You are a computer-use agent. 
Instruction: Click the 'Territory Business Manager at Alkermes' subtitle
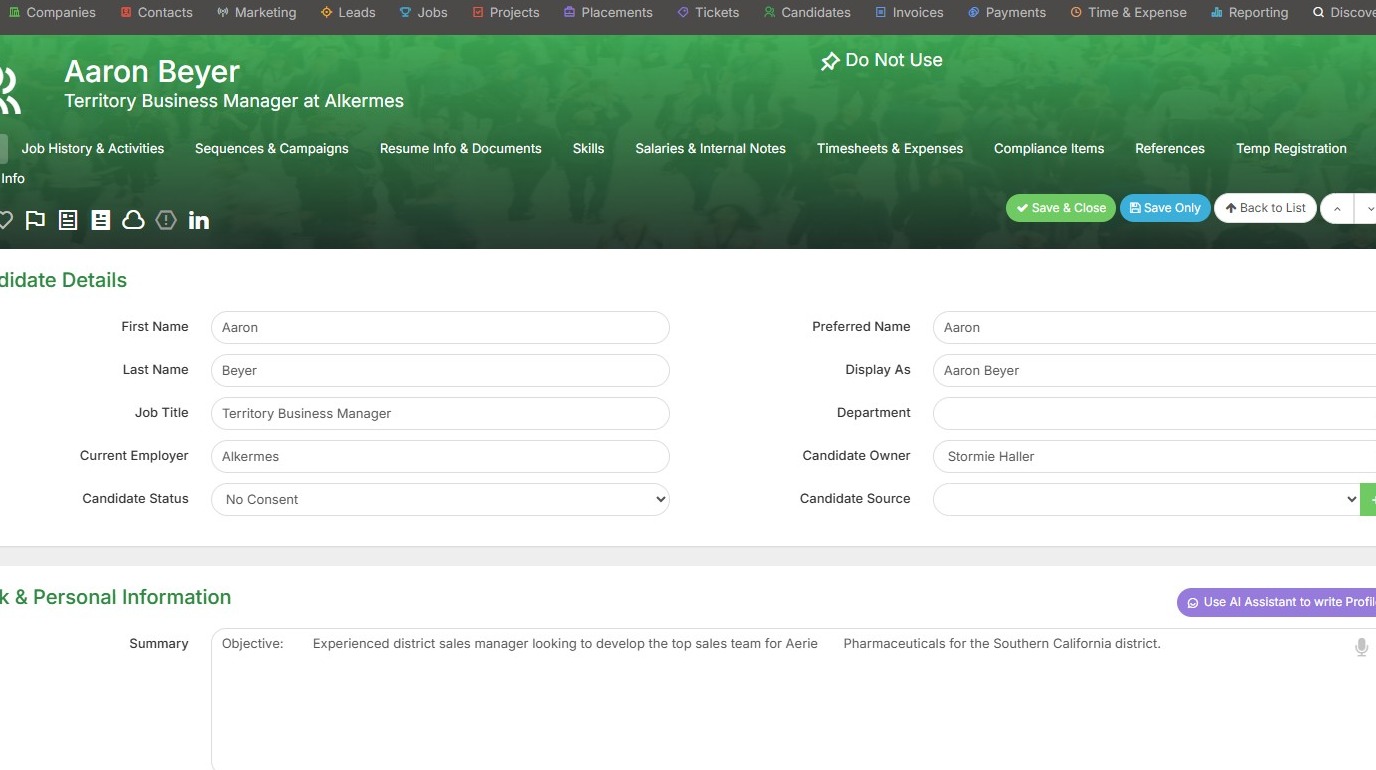[234, 101]
